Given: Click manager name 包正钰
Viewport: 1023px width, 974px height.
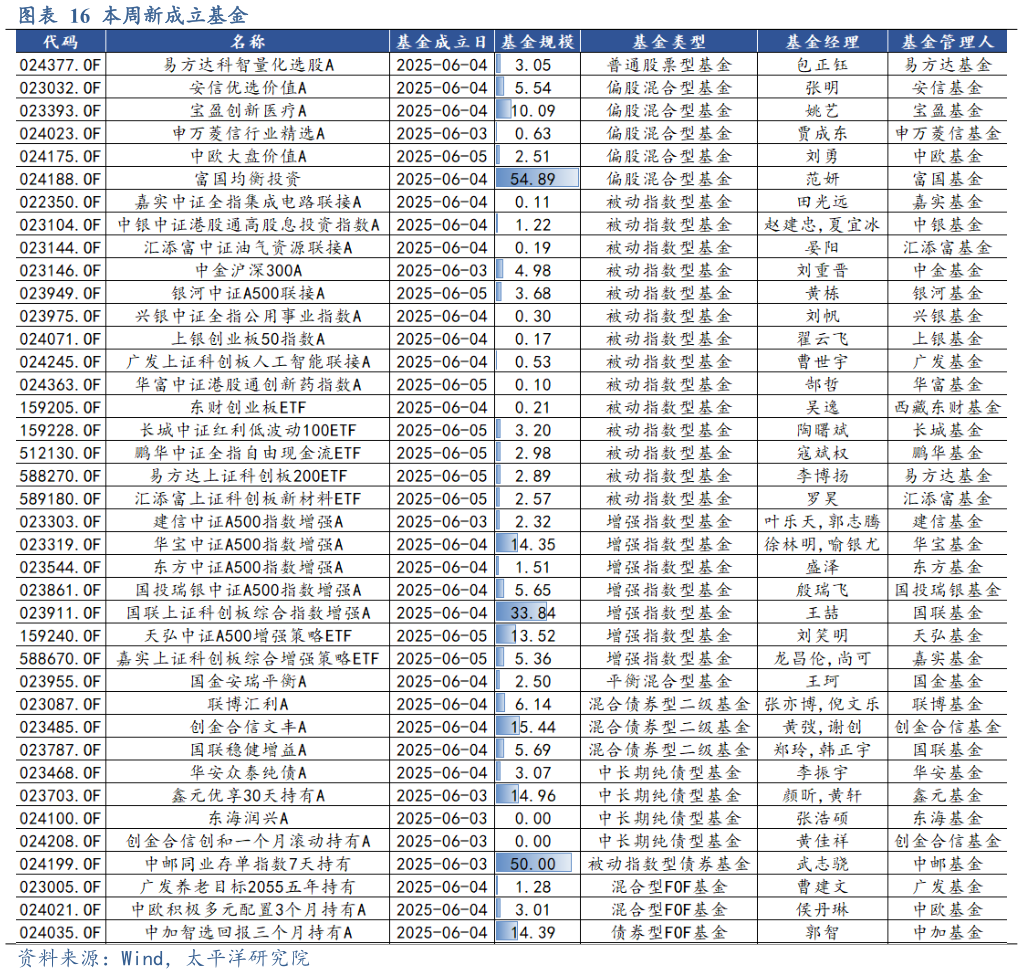Looking at the screenshot, I should [822, 65].
